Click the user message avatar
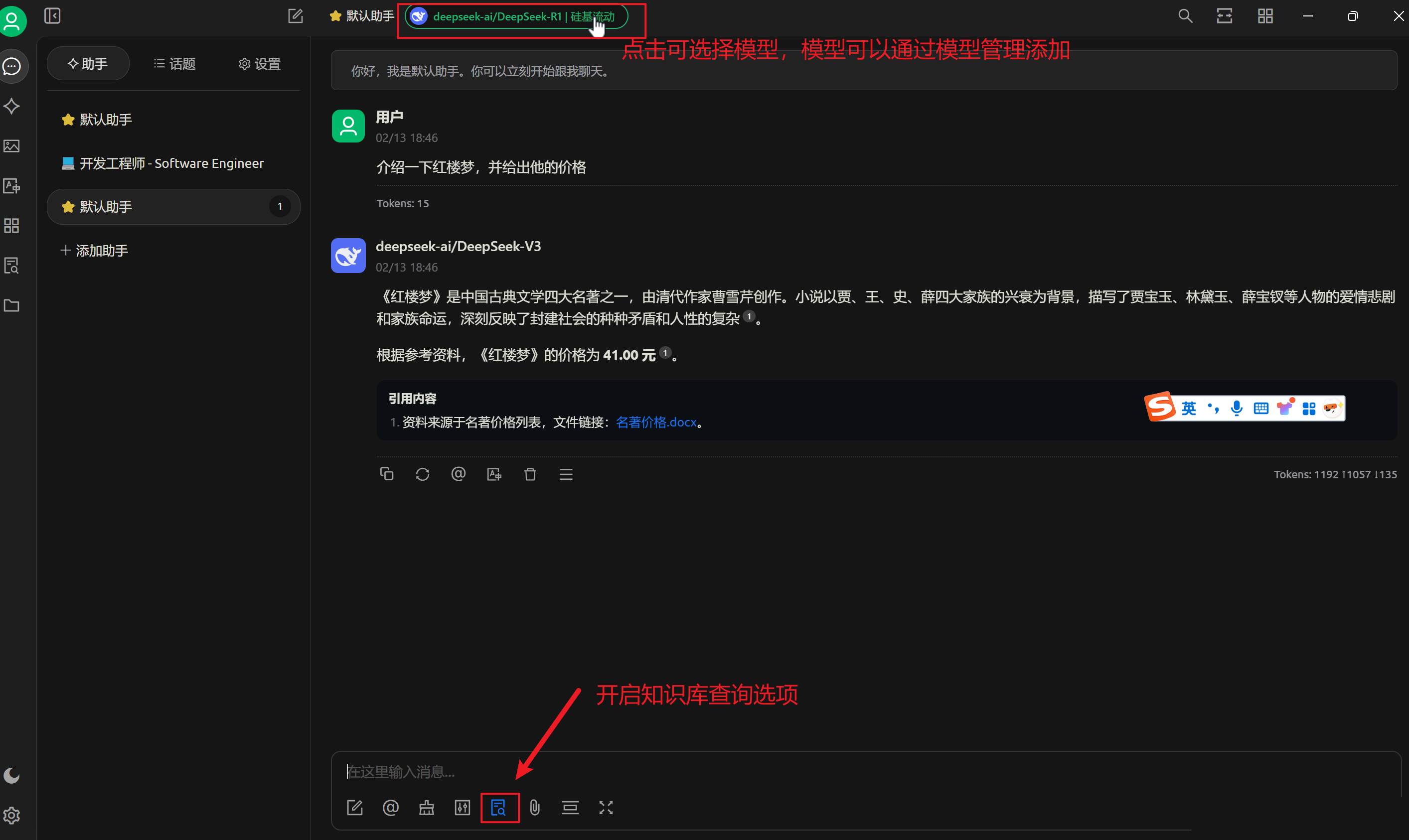Screen dimensions: 1409x840 348,126
